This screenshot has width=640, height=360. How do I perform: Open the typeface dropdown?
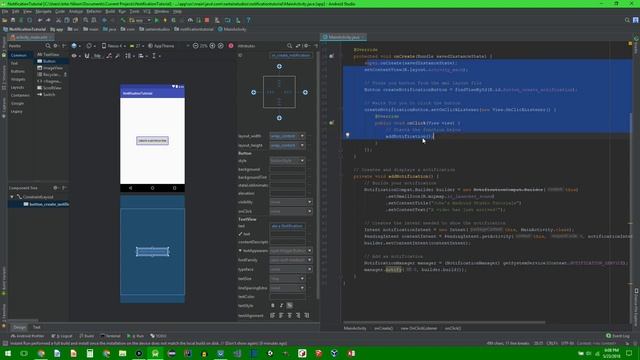click(x=309, y=269)
